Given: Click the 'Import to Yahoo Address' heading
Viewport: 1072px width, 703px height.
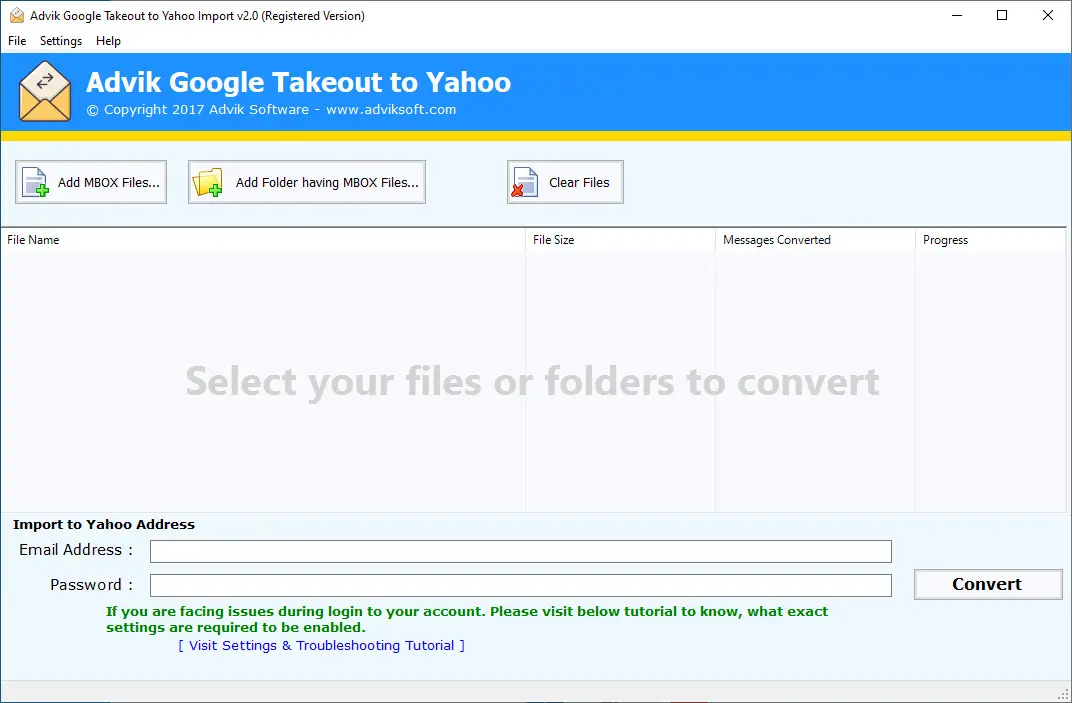Looking at the screenshot, I should click(x=104, y=525).
